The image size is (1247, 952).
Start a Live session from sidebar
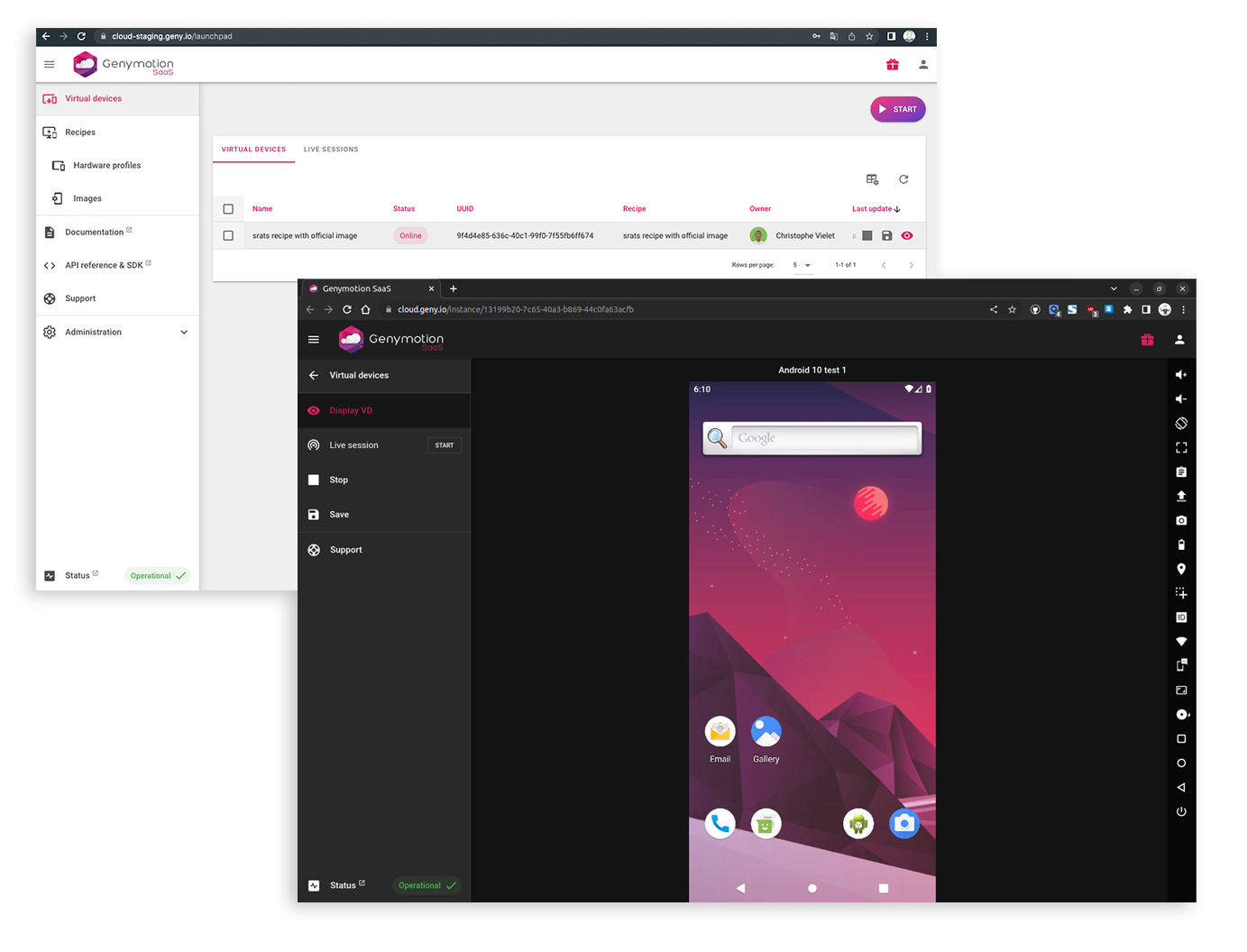tap(444, 445)
